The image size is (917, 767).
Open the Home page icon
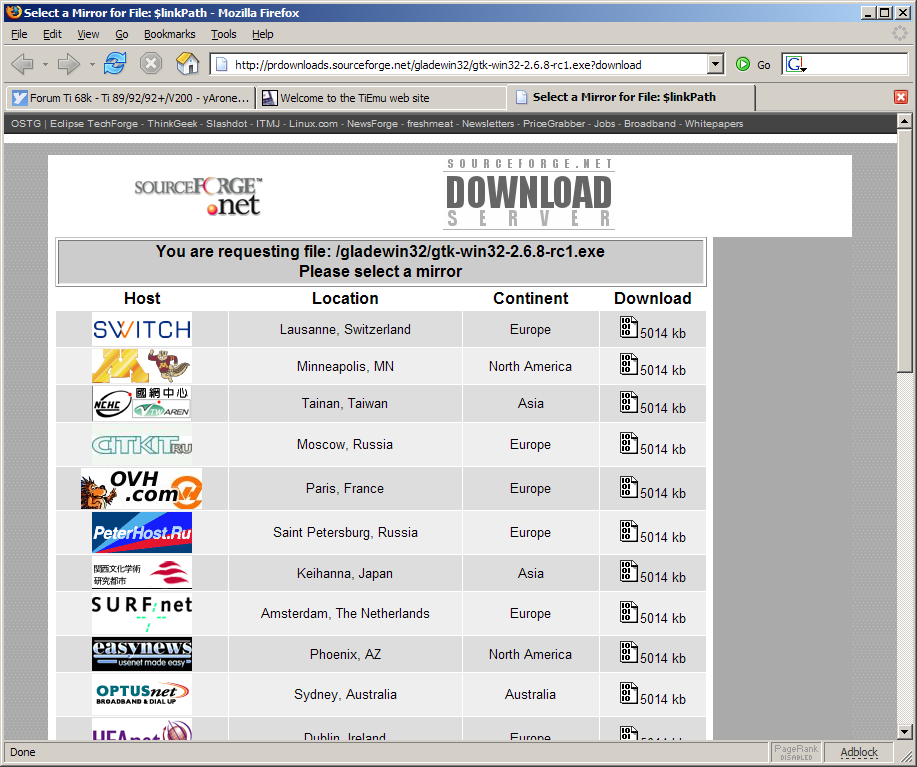[x=187, y=63]
